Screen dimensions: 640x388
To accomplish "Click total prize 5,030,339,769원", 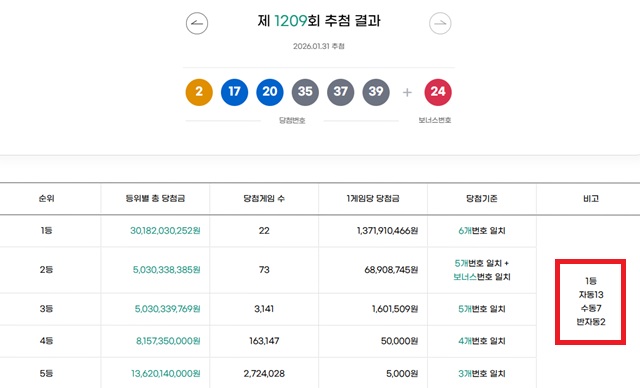I will click(167, 309).
